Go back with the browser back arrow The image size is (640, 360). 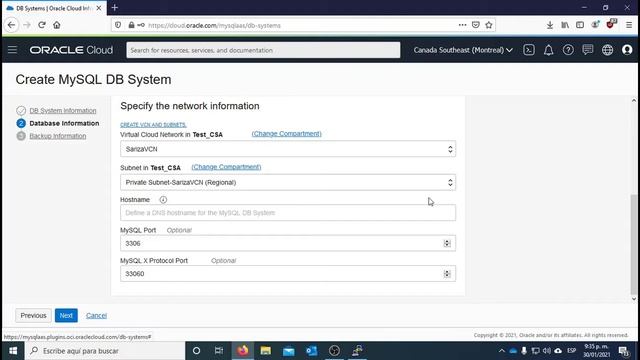click(x=11, y=25)
